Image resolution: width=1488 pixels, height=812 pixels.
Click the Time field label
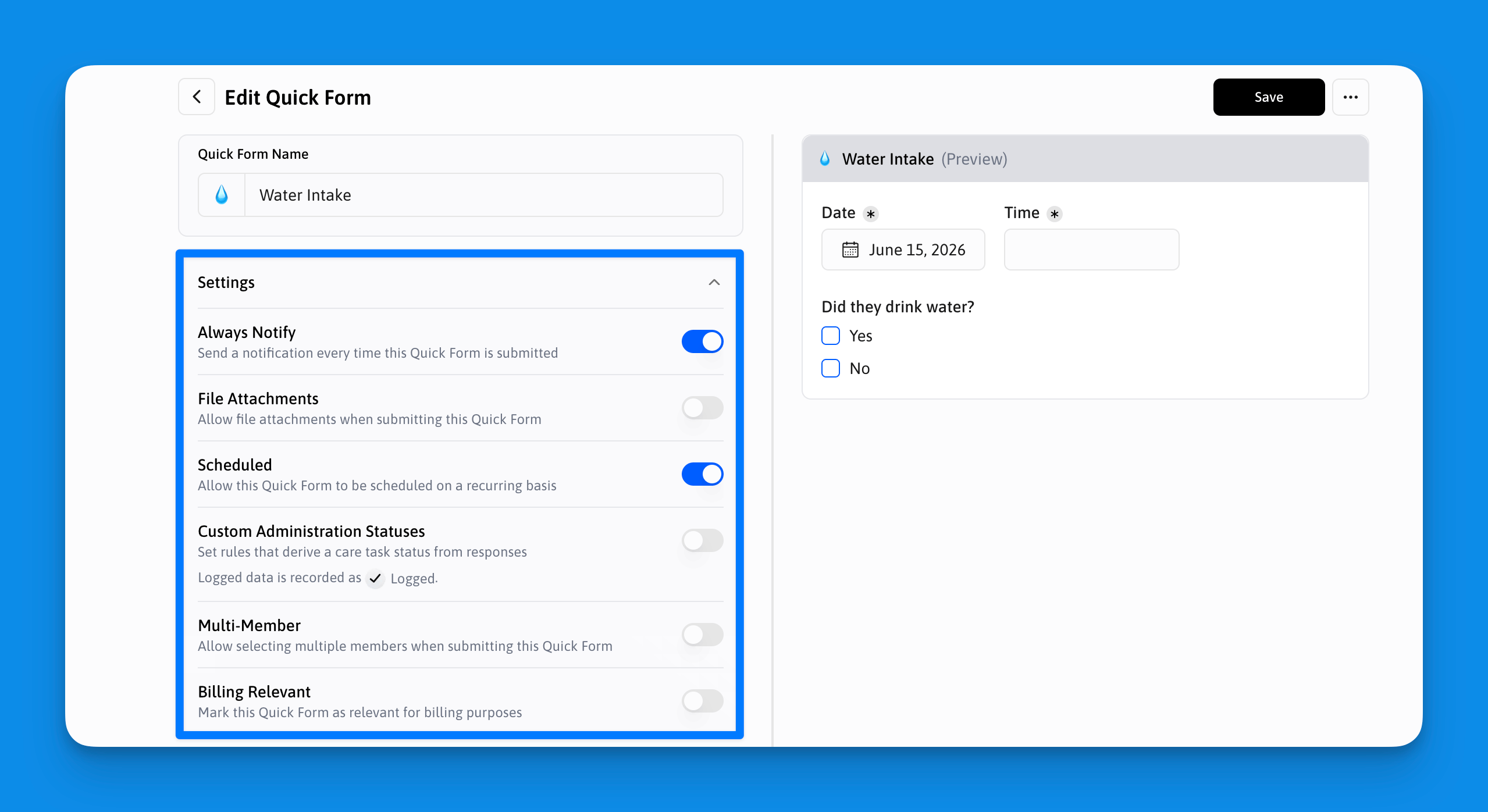coord(1022,213)
